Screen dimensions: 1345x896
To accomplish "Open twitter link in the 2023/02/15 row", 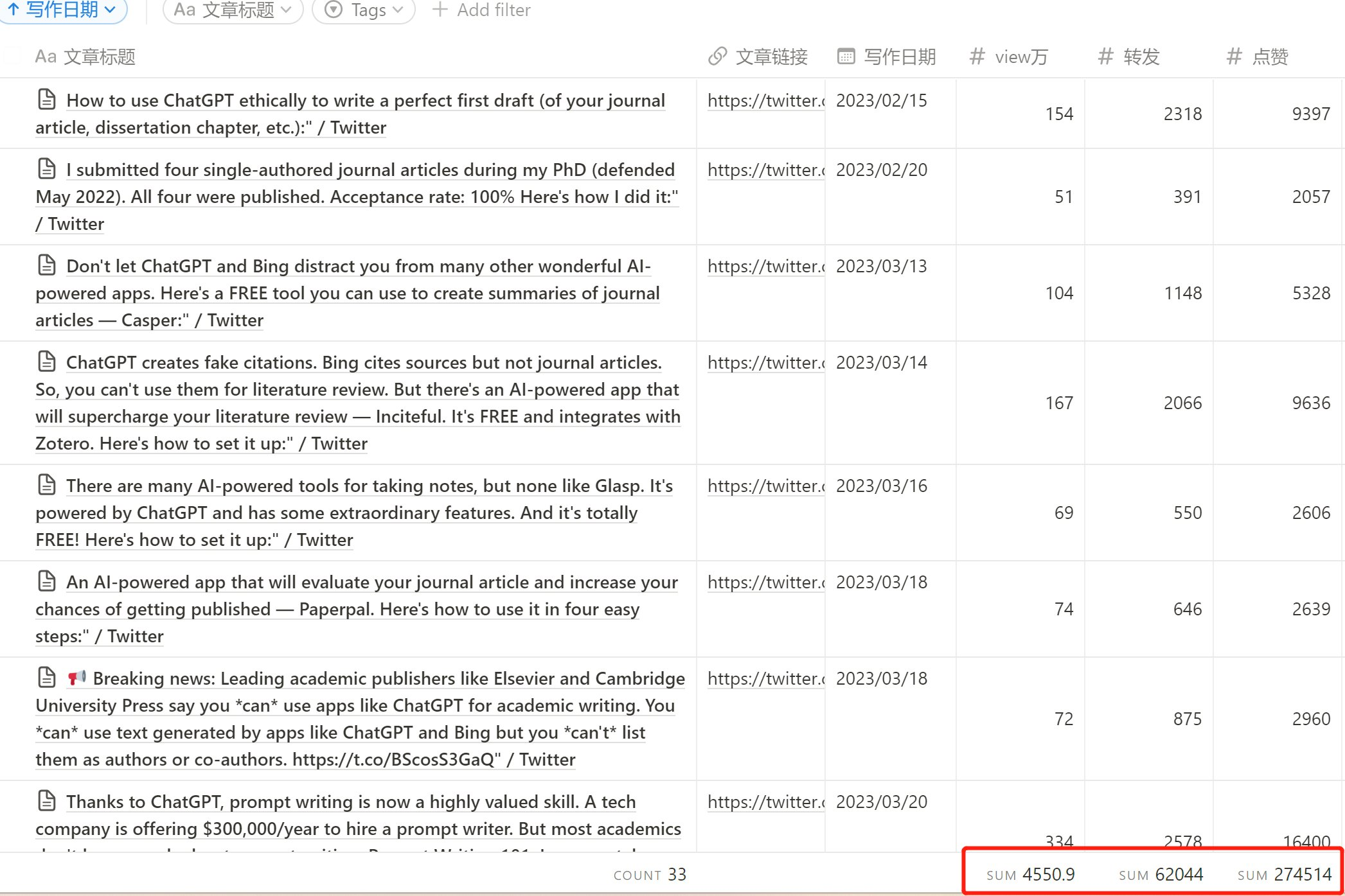I will click(x=765, y=100).
